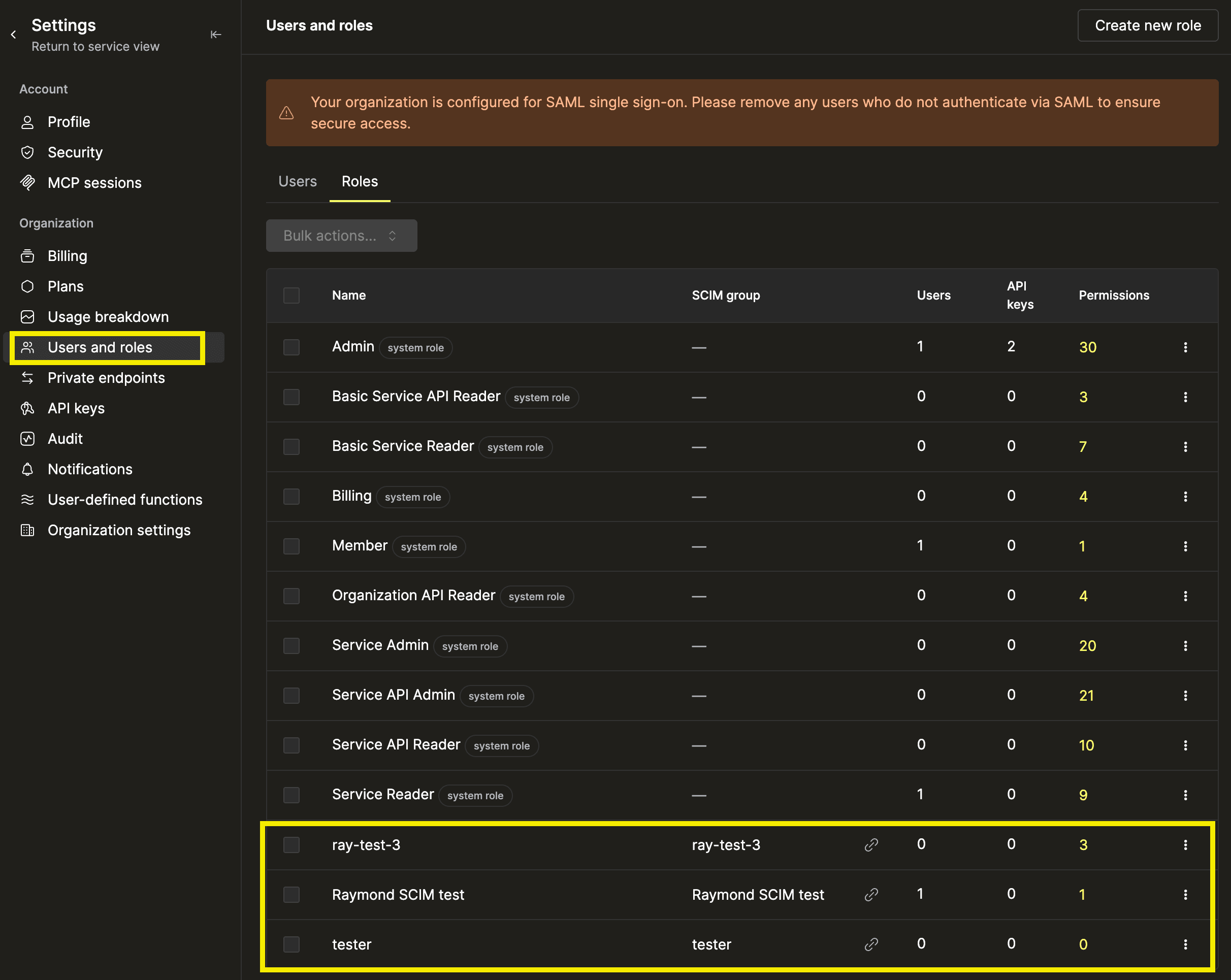Check the ray-test-3 role checkbox

(x=292, y=845)
